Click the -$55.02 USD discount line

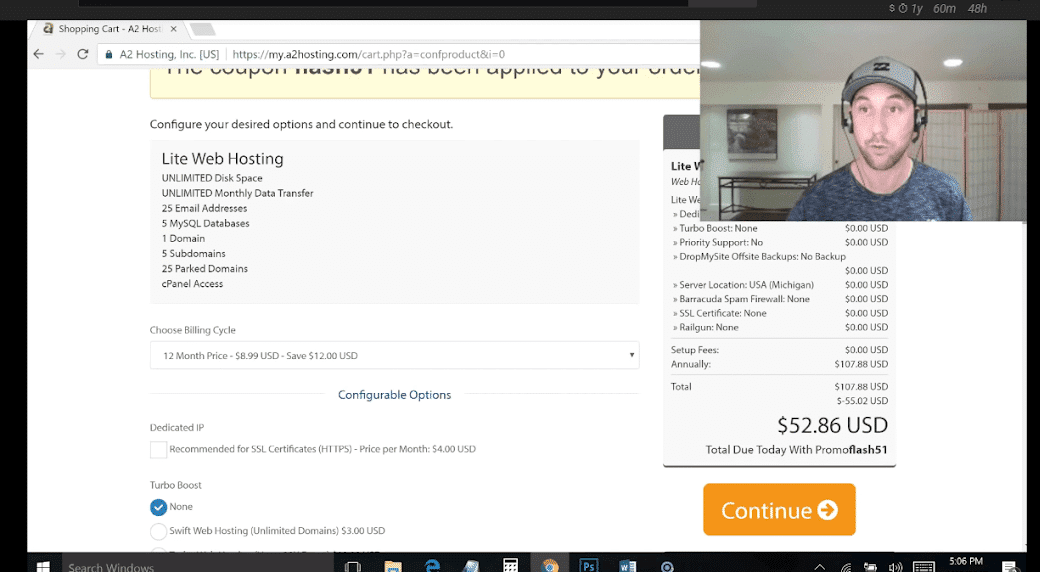(x=862, y=401)
